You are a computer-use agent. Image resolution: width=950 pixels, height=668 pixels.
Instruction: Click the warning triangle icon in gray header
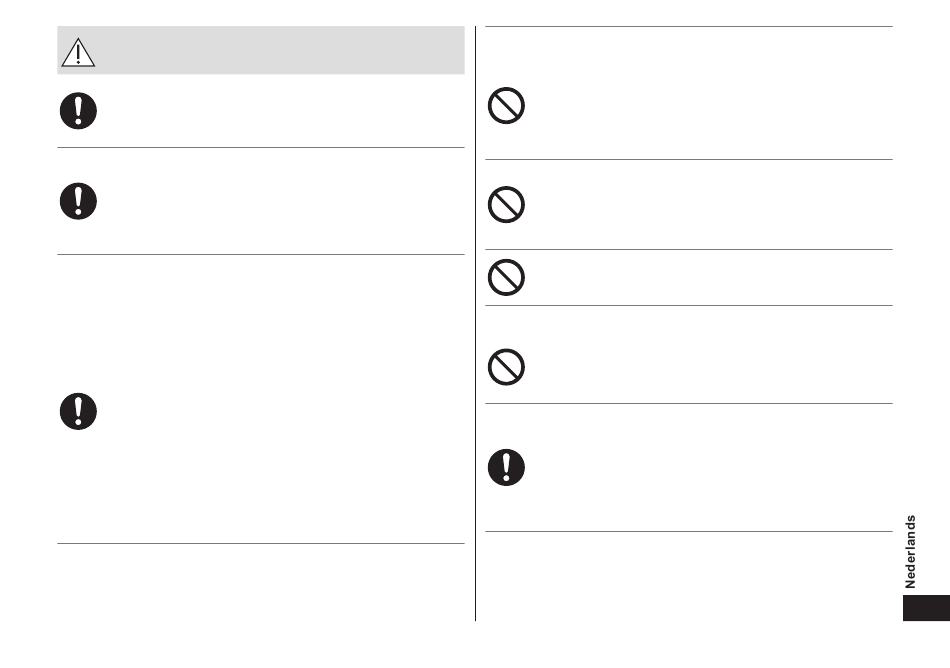[78, 52]
